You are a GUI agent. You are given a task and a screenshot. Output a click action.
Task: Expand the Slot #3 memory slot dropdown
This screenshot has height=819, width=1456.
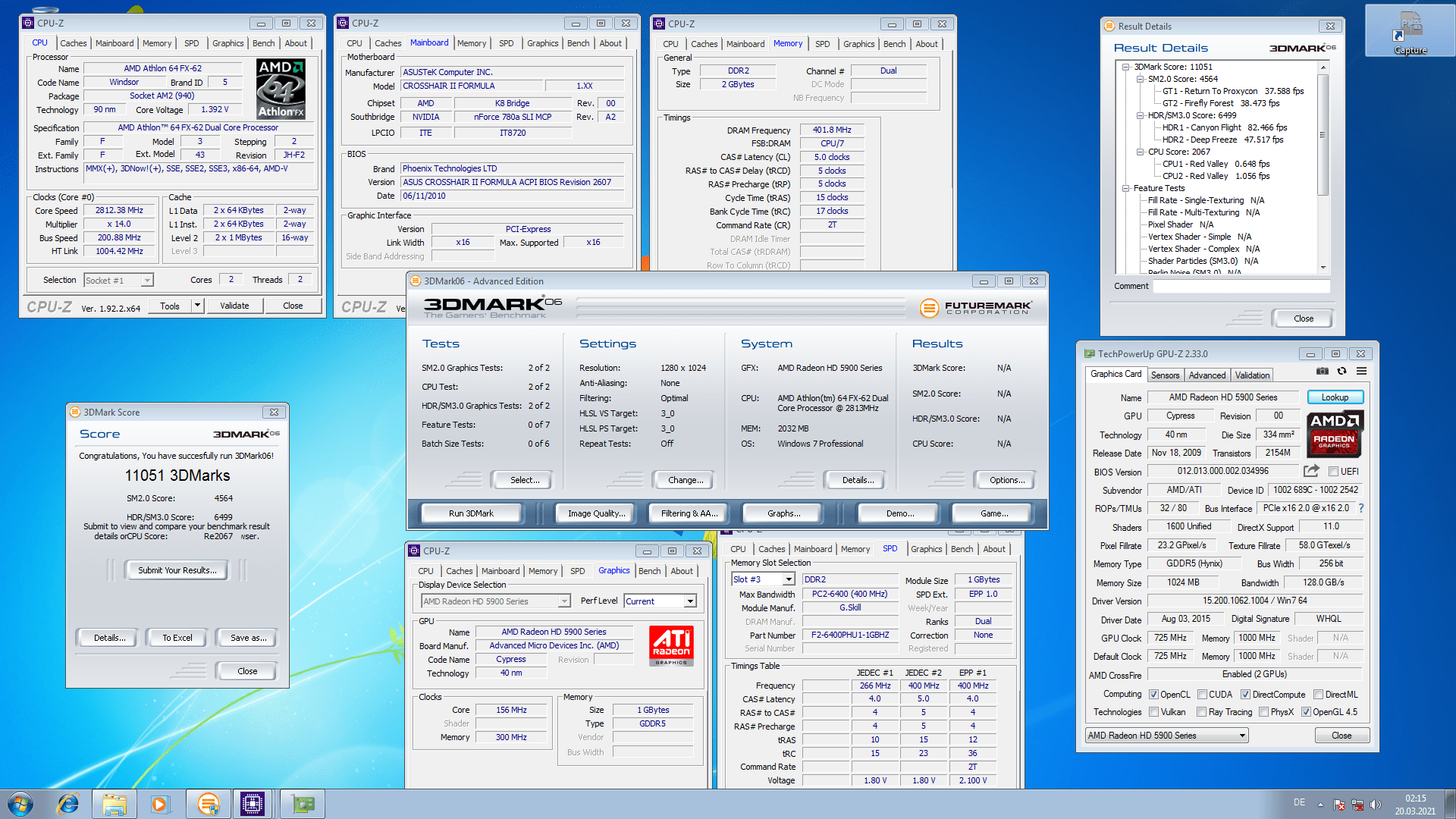pos(789,579)
